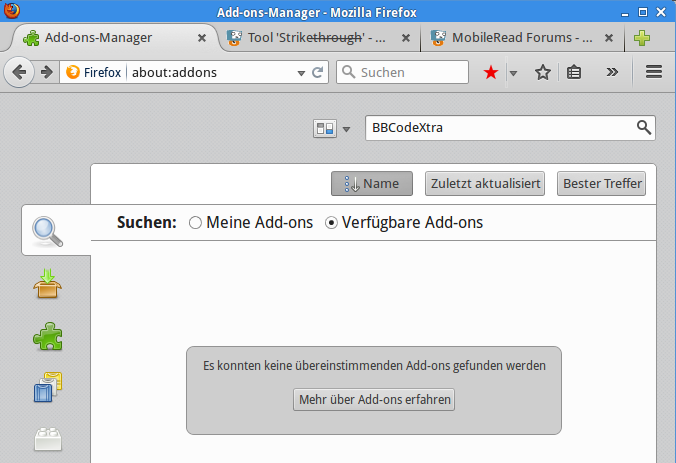The width and height of the screenshot is (676, 463).
Task: Open Extensions puzzle piece category
Action: [48, 336]
